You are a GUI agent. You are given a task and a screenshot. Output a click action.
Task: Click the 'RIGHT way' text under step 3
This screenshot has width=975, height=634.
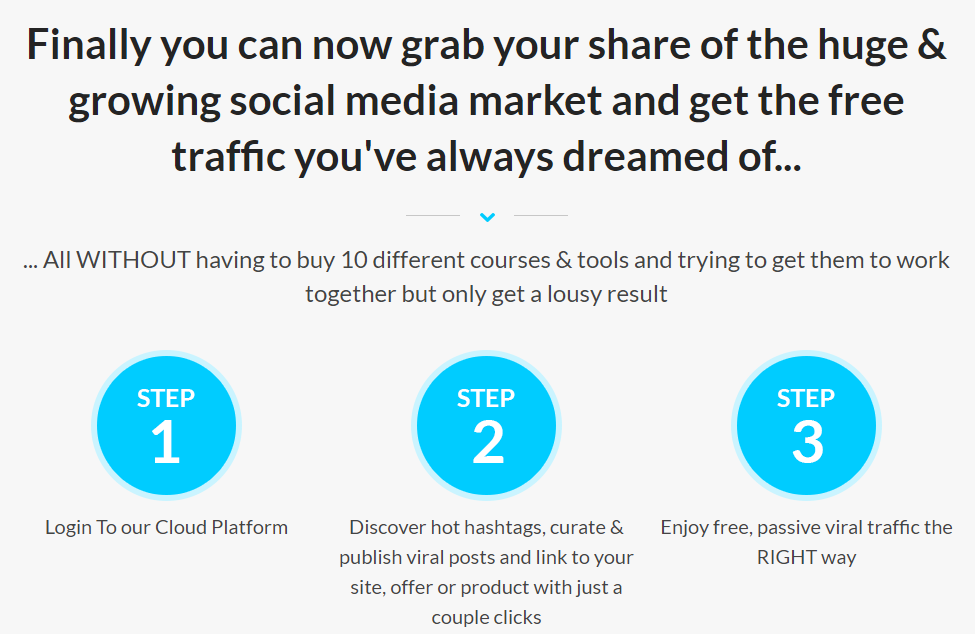(x=806, y=558)
